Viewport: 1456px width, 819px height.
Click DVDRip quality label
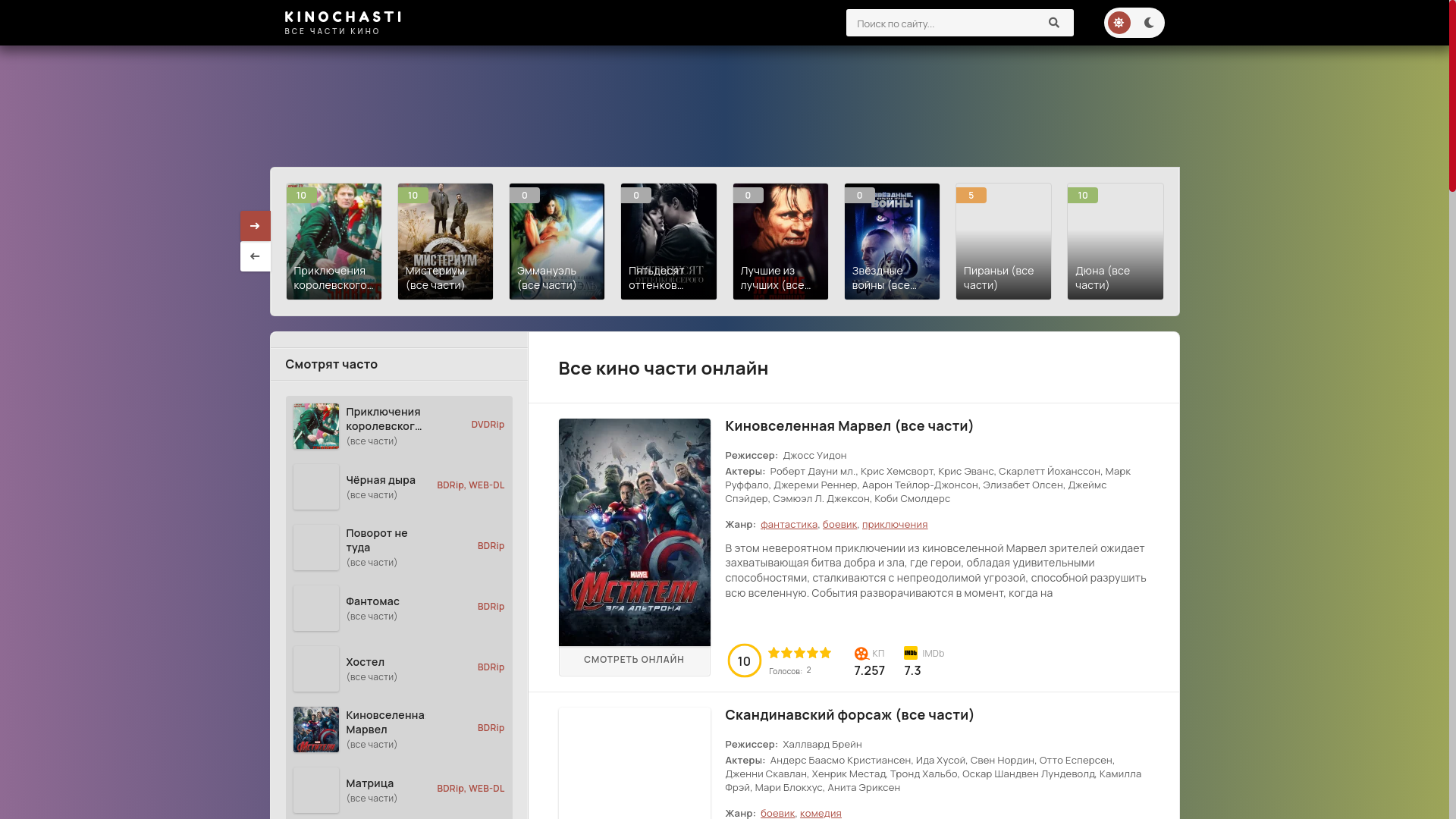pyautogui.click(x=488, y=425)
